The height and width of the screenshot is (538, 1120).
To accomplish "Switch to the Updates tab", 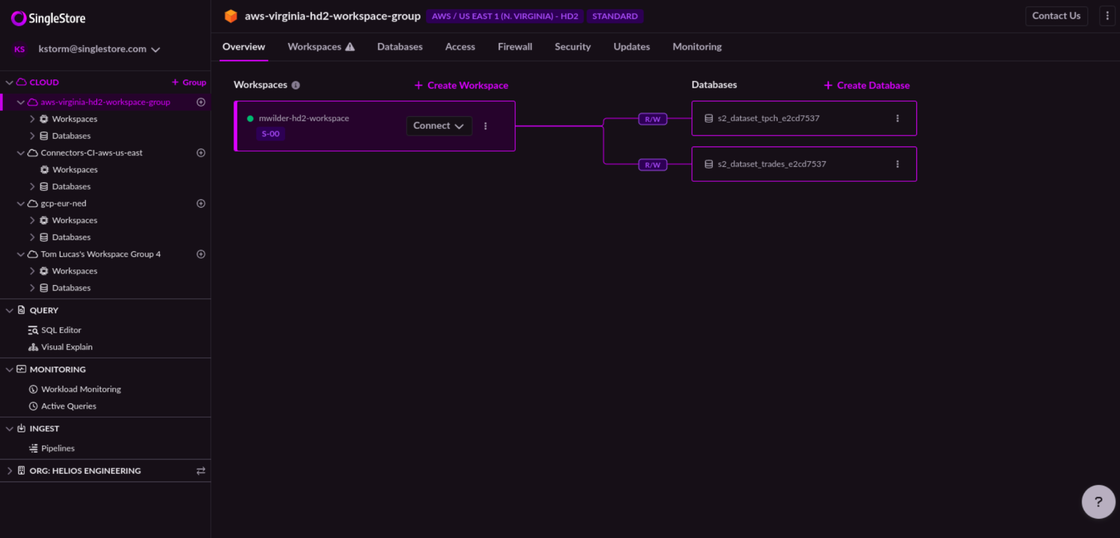I will coord(631,47).
